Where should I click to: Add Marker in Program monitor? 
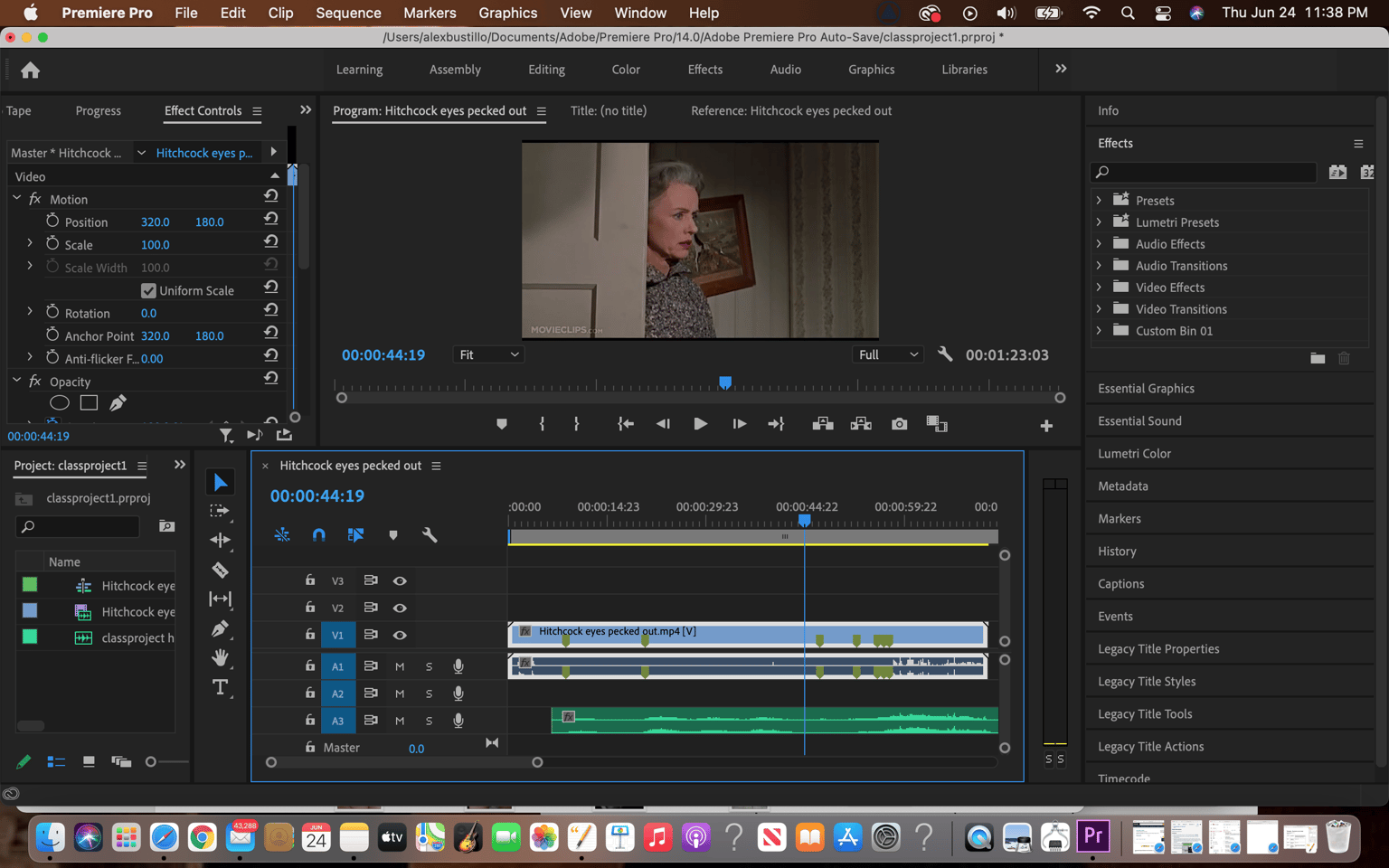click(x=502, y=424)
